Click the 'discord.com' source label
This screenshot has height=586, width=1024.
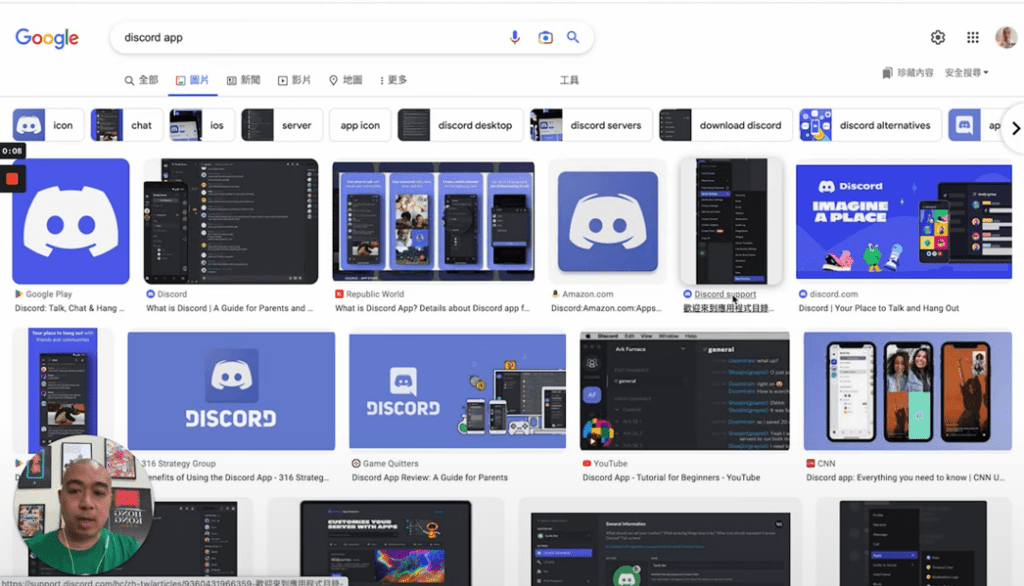[x=834, y=294]
